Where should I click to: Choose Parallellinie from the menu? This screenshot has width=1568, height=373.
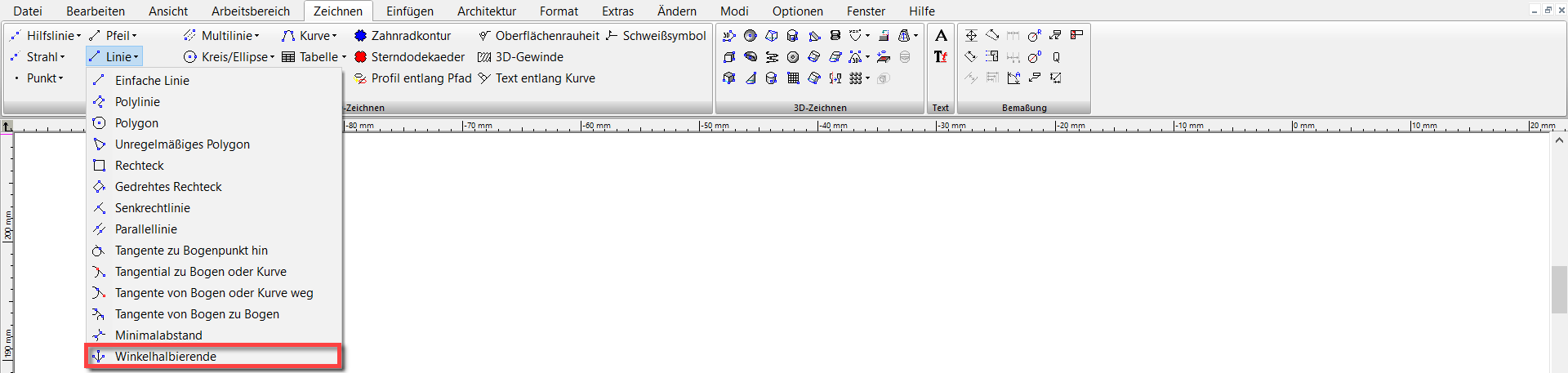tap(214, 229)
